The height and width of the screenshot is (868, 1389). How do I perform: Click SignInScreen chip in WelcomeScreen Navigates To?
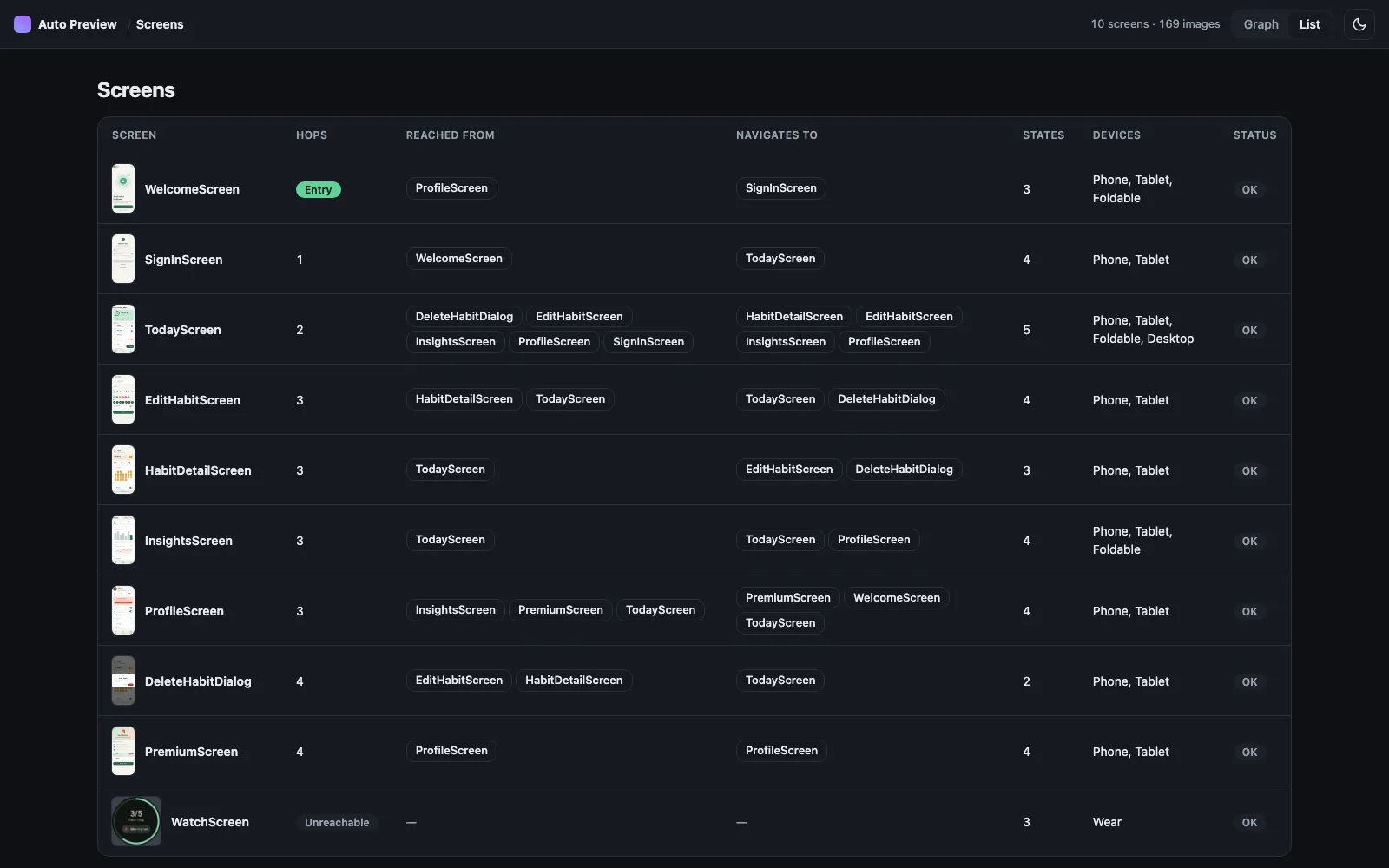pyautogui.click(x=781, y=188)
